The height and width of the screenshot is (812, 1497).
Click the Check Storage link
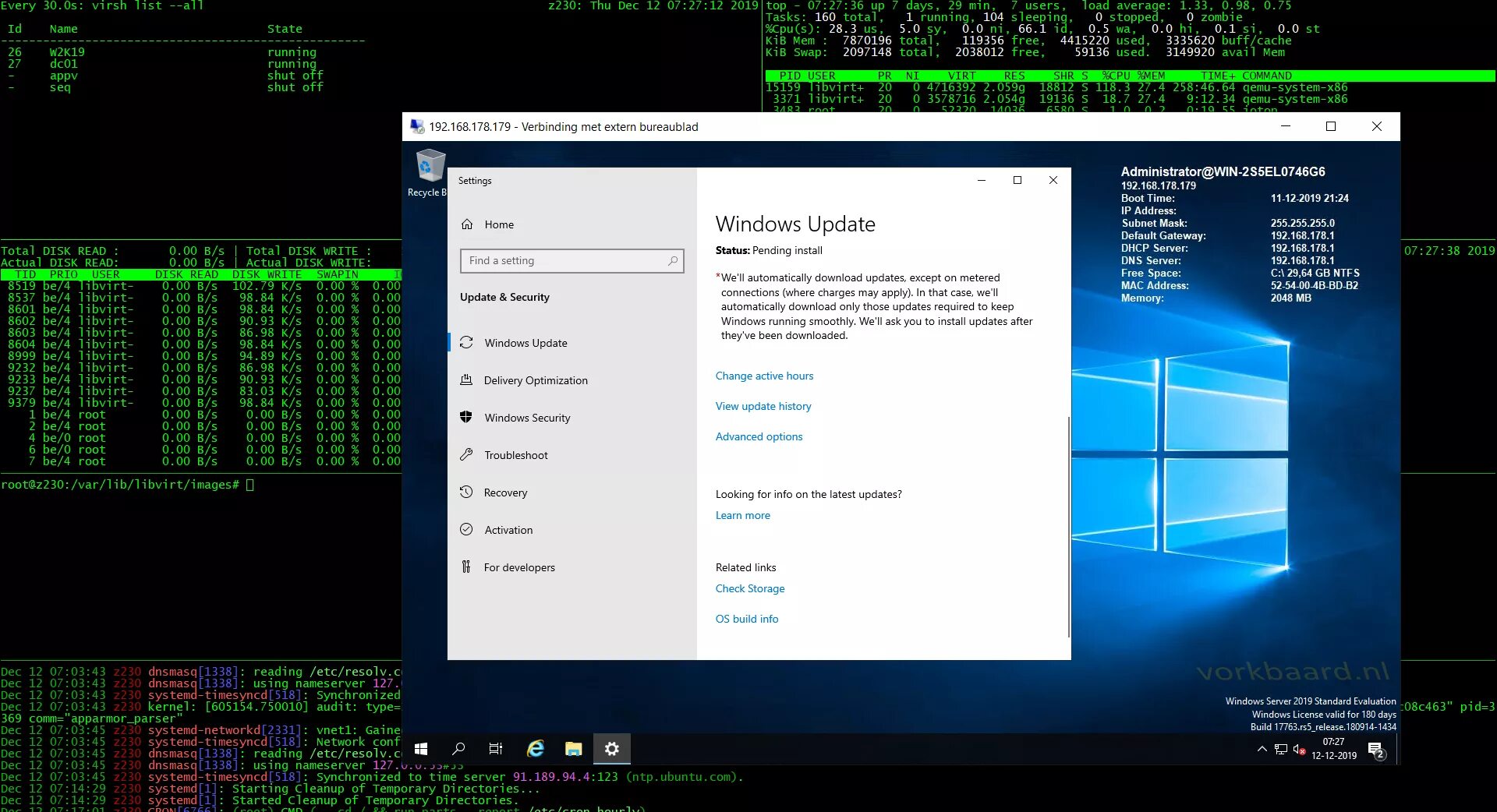tap(750, 588)
